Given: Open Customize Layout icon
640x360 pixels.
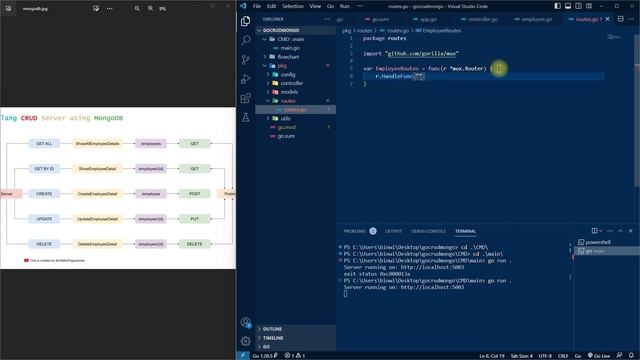Looking at the screenshot, I should pyautogui.click(x=589, y=6).
